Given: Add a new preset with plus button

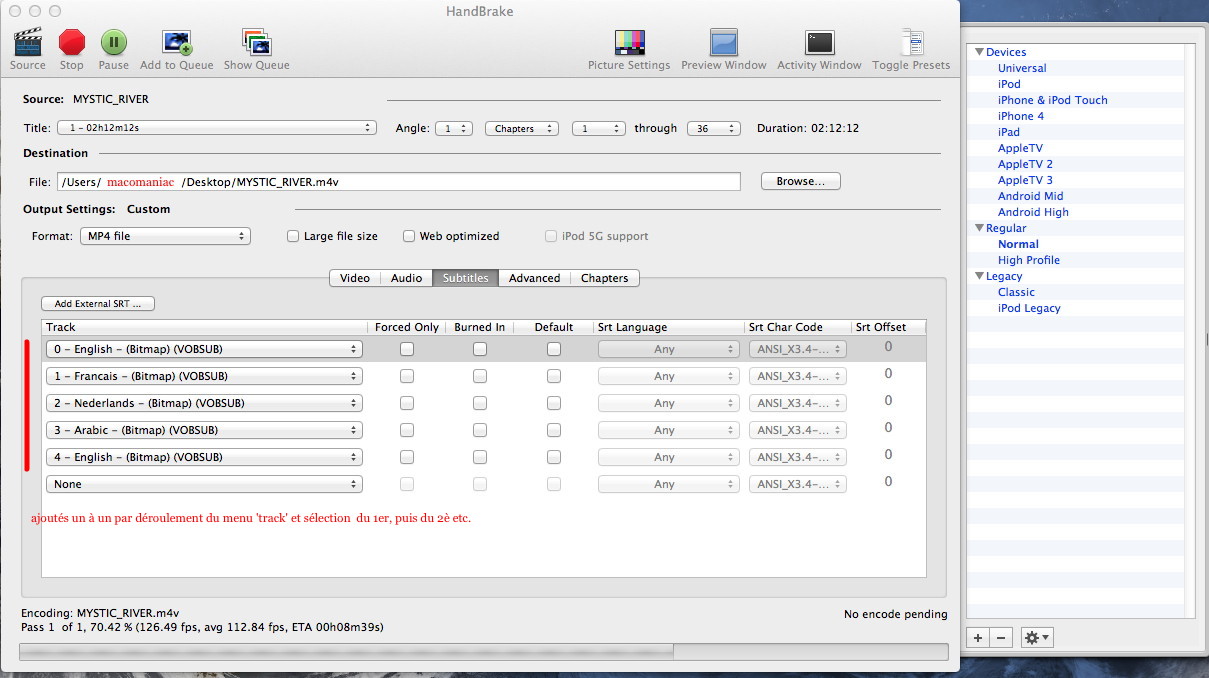Looking at the screenshot, I should pos(977,637).
